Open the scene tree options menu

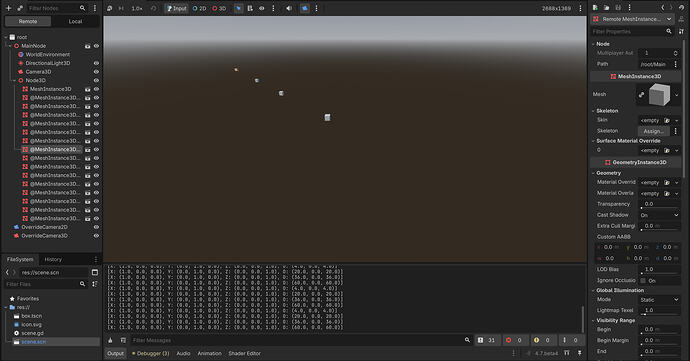[95, 8]
